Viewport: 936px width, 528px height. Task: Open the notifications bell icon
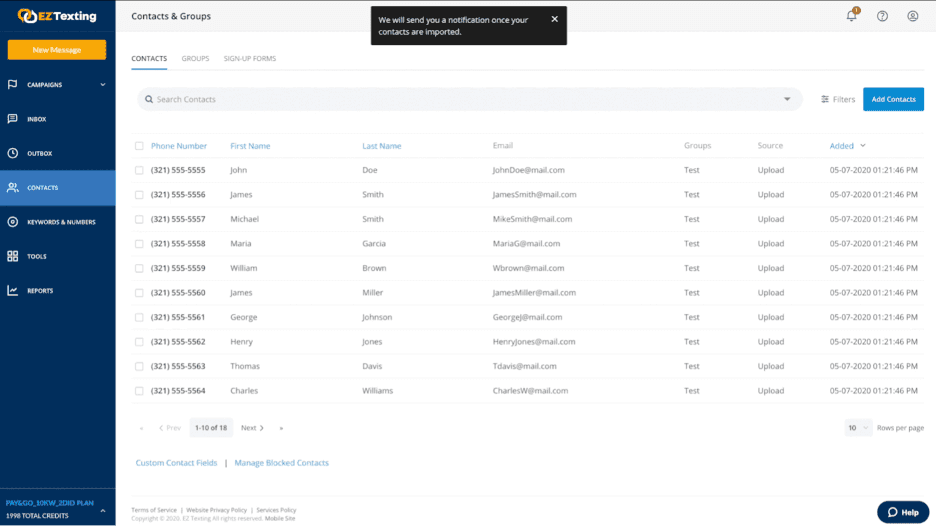852,16
